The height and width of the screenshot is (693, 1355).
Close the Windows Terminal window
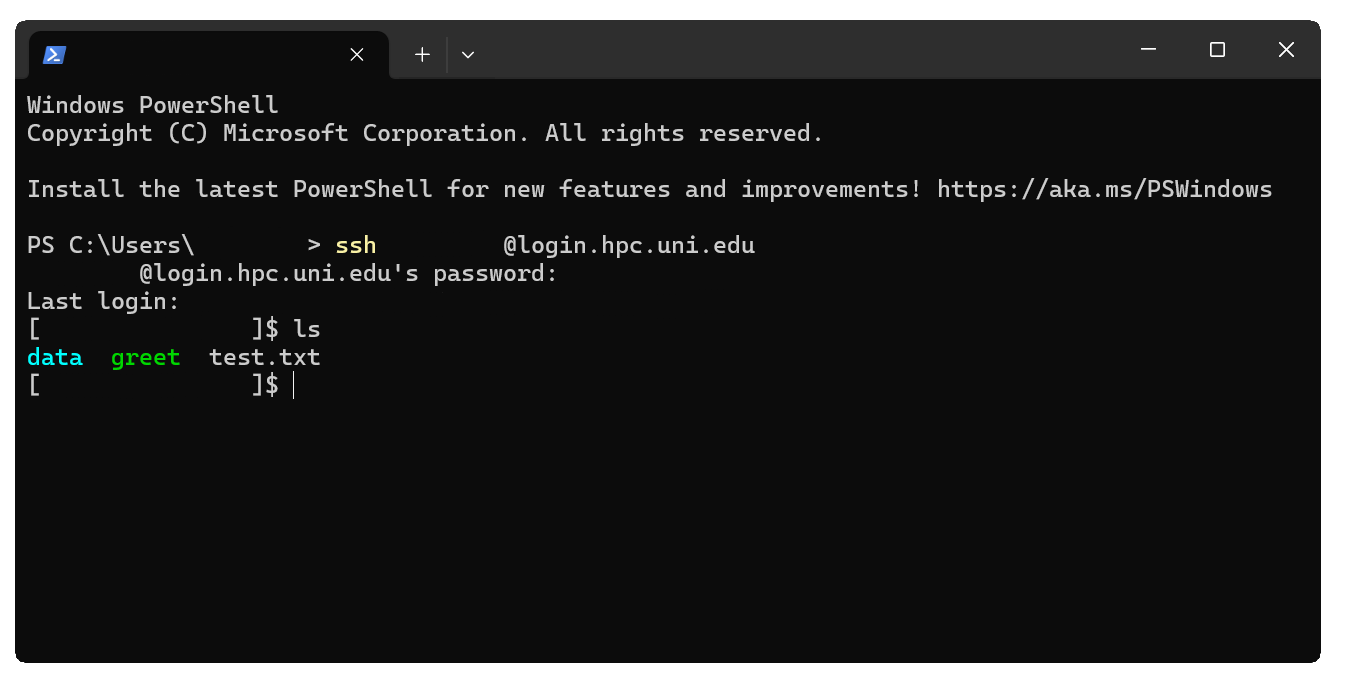(1286, 50)
